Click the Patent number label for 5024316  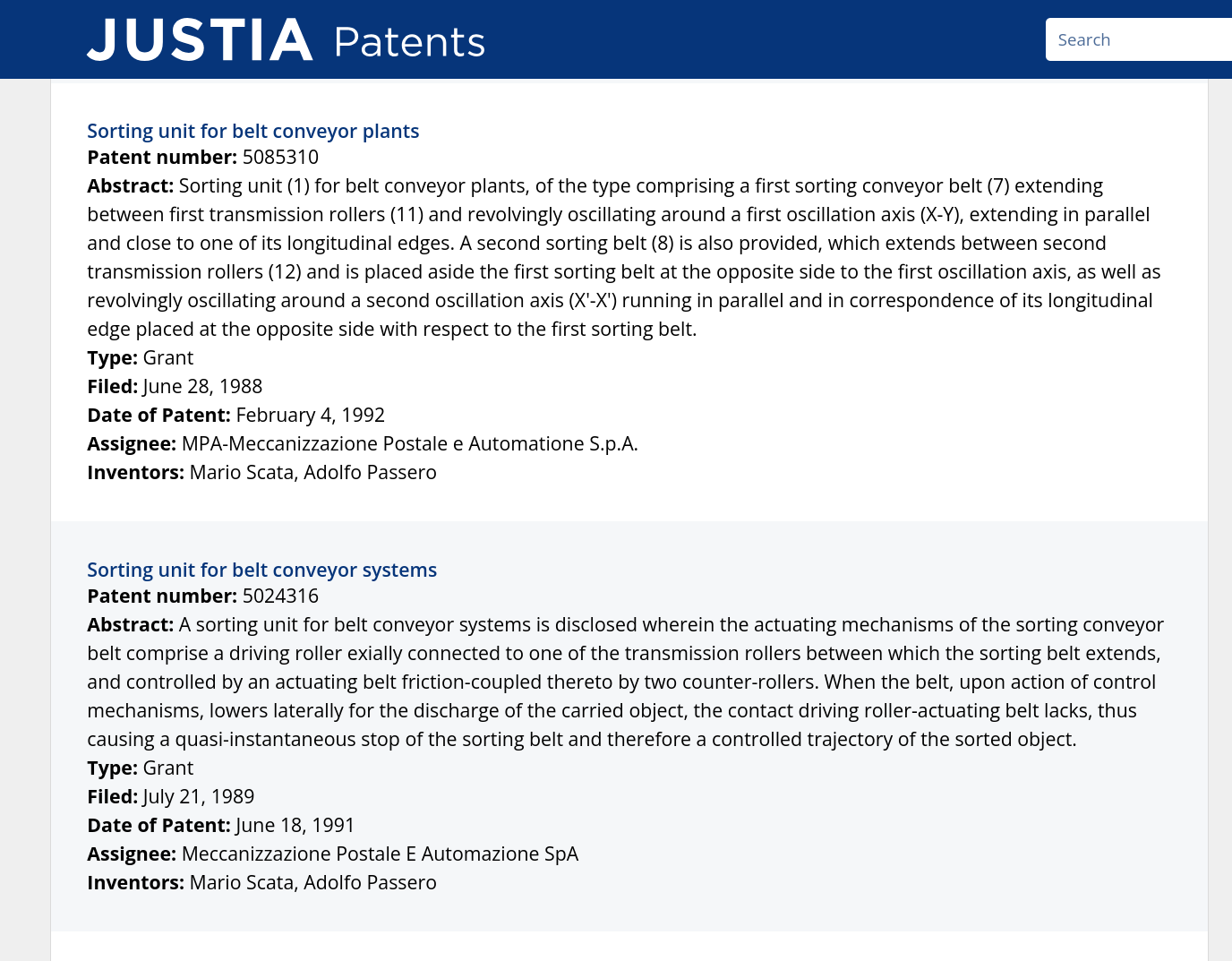[x=162, y=596]
